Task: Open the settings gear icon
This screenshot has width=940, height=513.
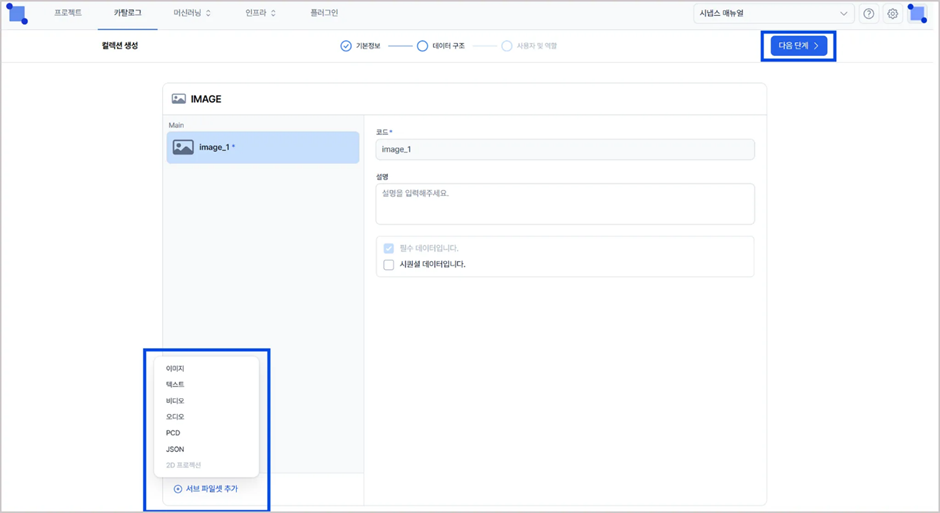Action: point(893,14)
